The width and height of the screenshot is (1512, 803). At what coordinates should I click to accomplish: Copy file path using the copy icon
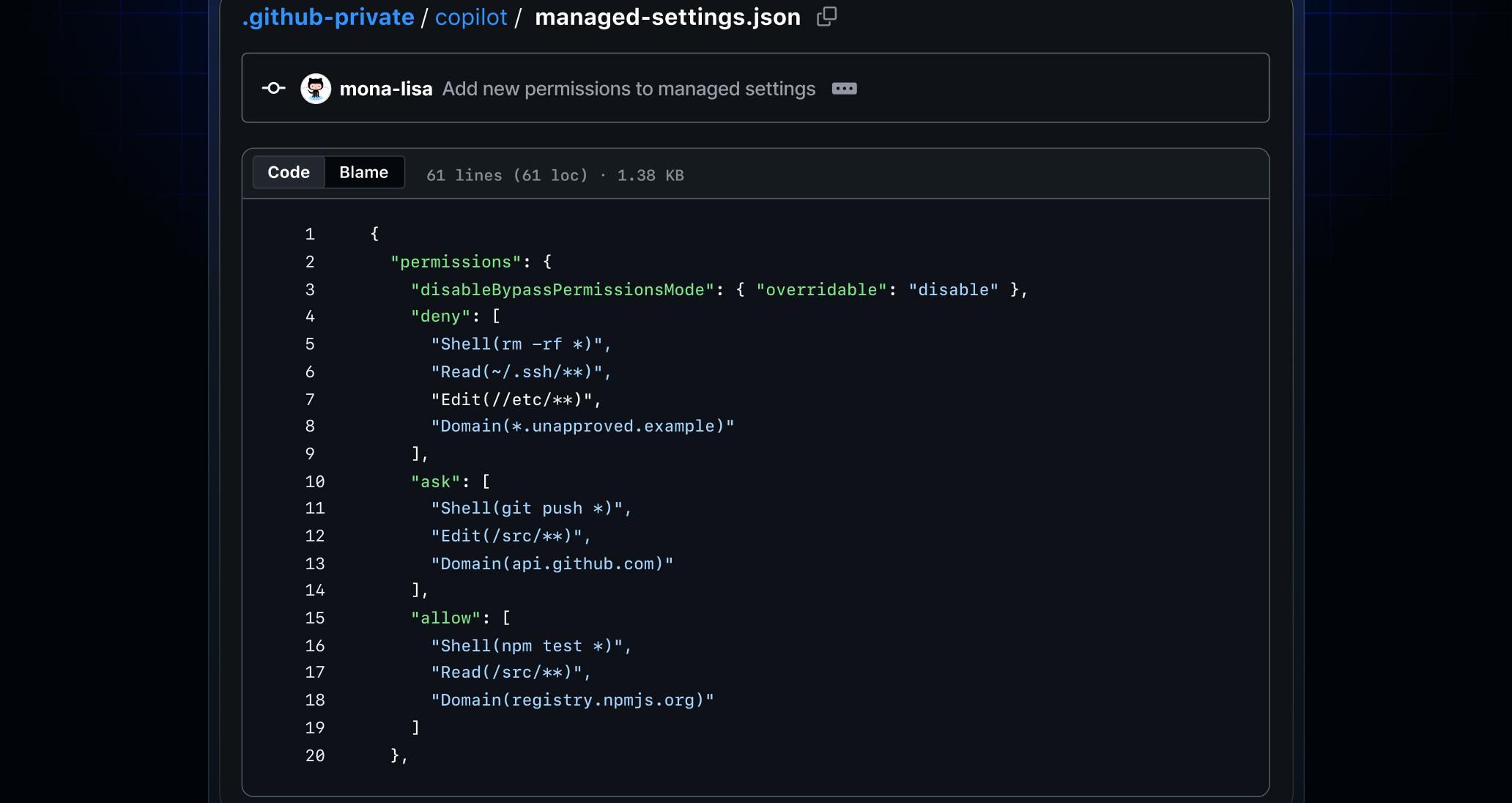pos(826,16)
